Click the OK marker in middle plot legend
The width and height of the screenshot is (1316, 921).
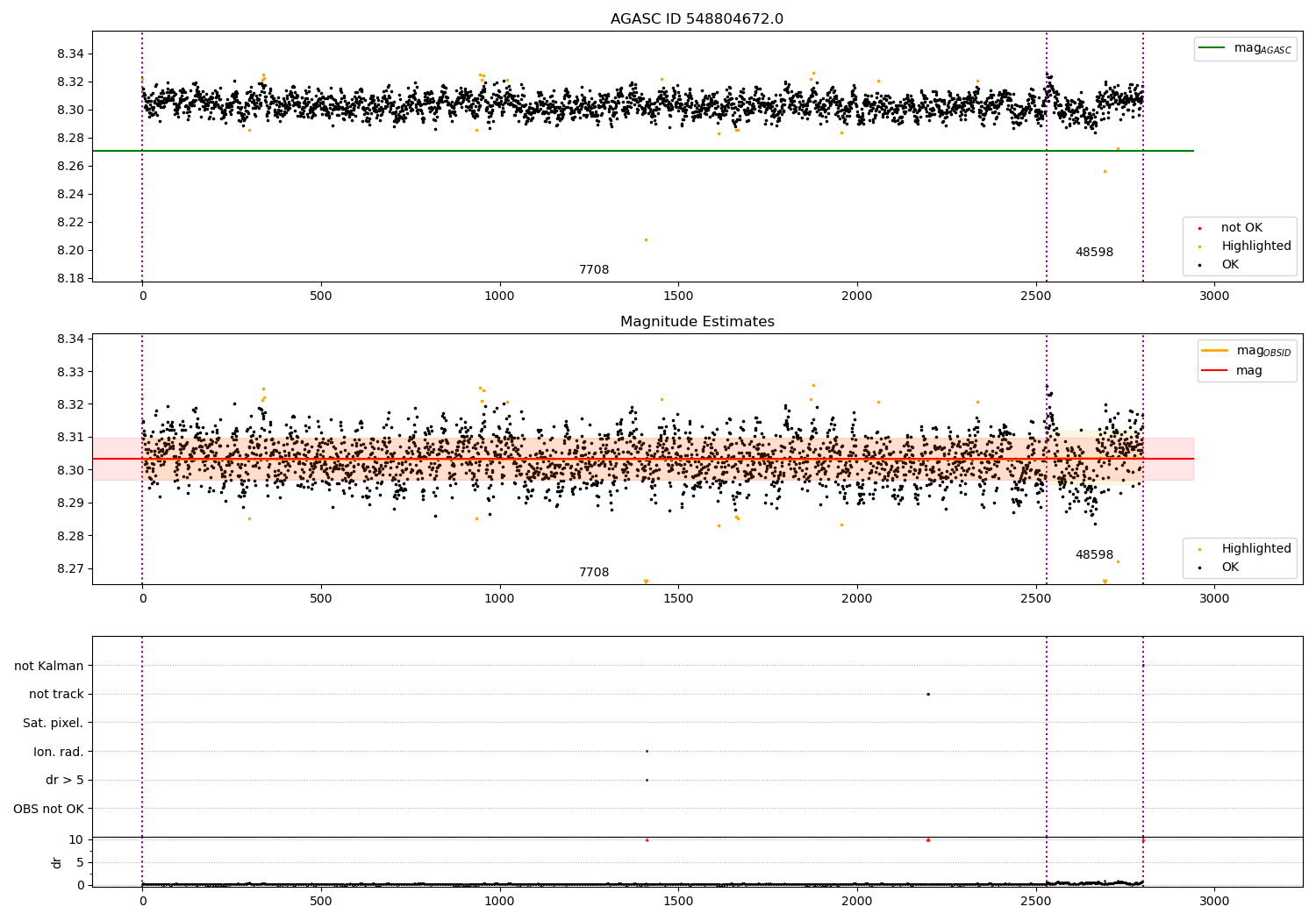pos(1199,568)
